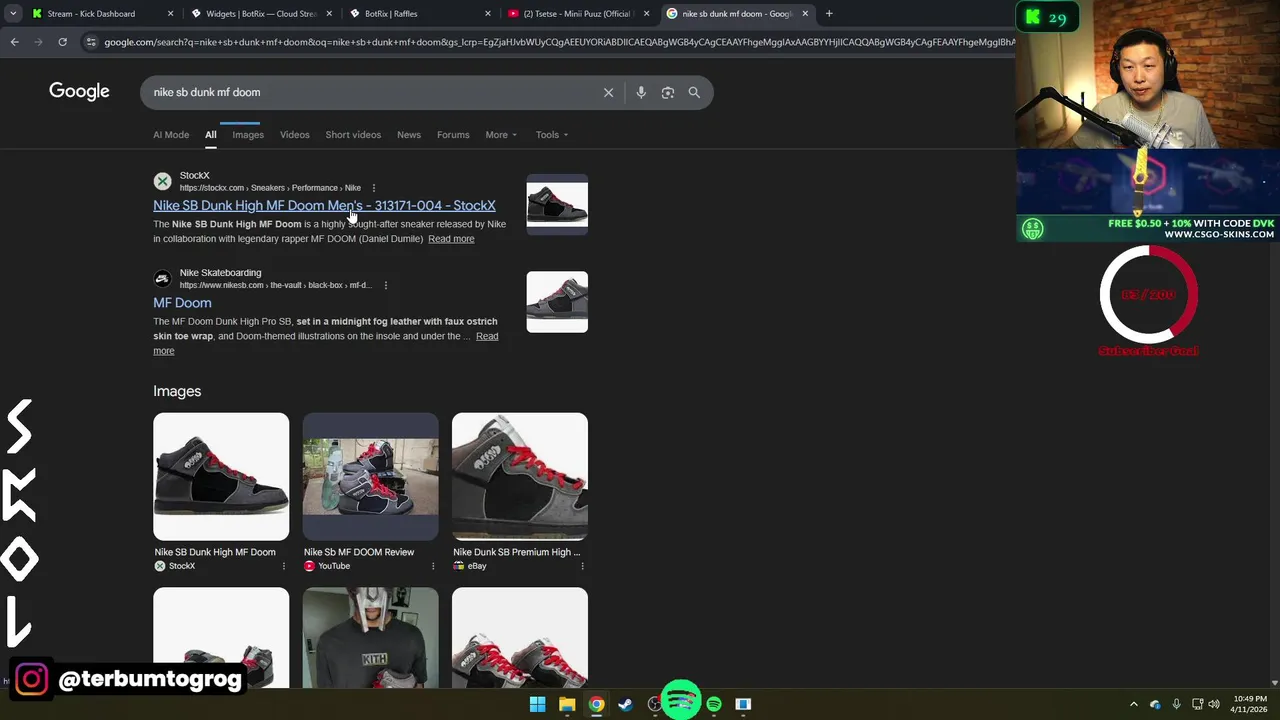1280x720 pixels.
Task: Click the eBay source label under image
Action: (469, 566)
